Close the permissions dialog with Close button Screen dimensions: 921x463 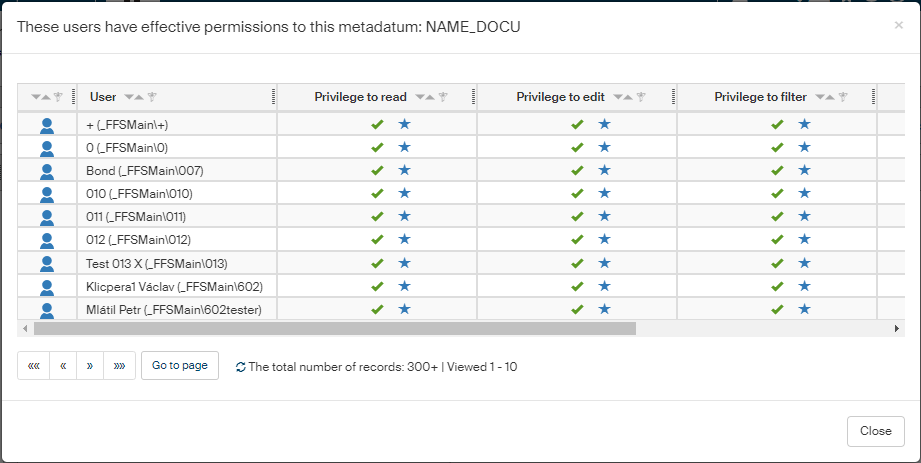[x=875, y=431]
